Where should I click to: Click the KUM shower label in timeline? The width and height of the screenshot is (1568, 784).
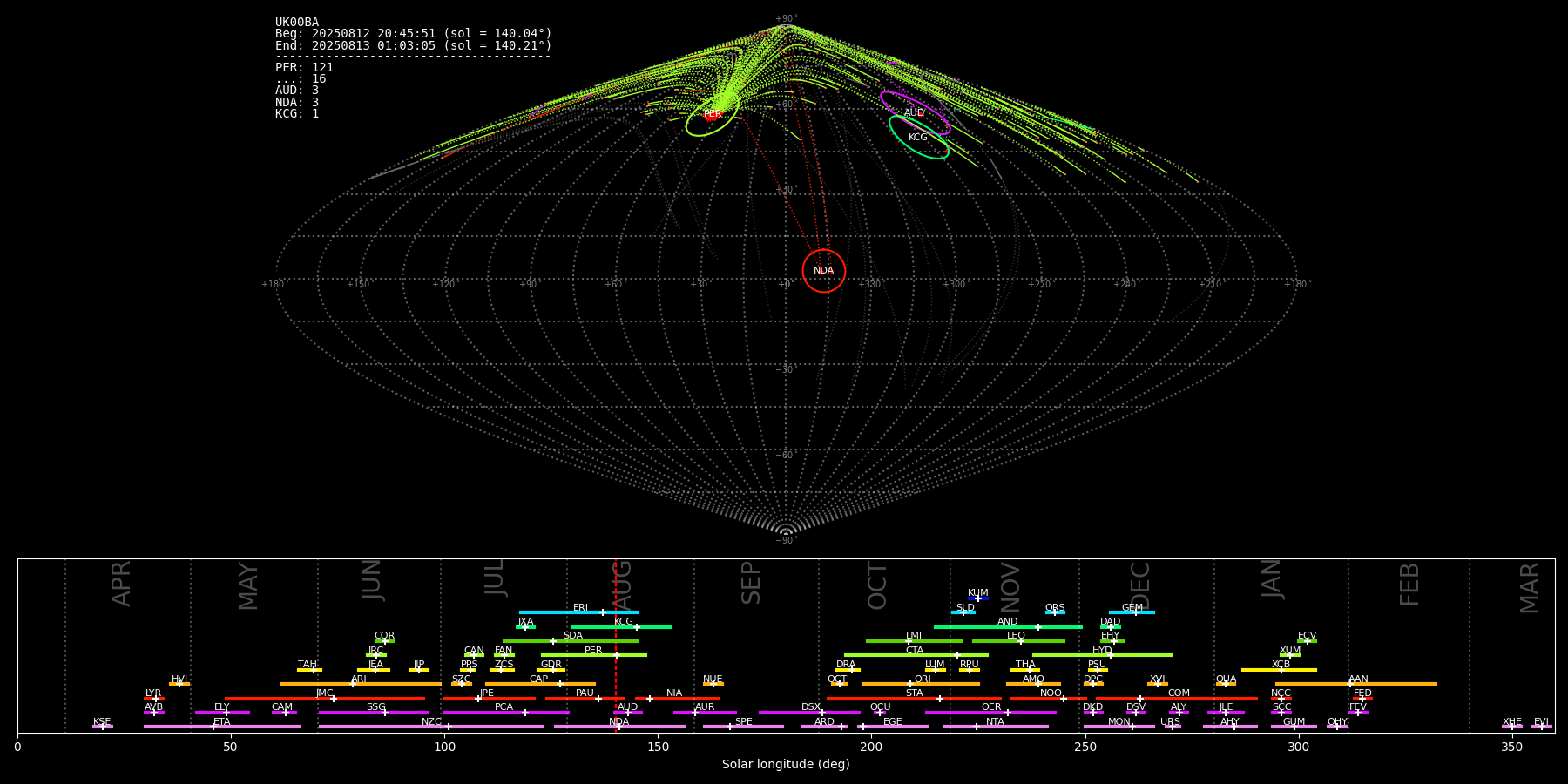[x=978, y=593]
